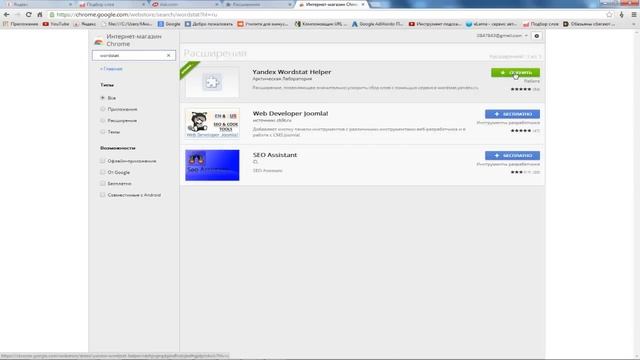Select the Темы type radio button
This screenshot has width=640, height=360.
point(103,132)
